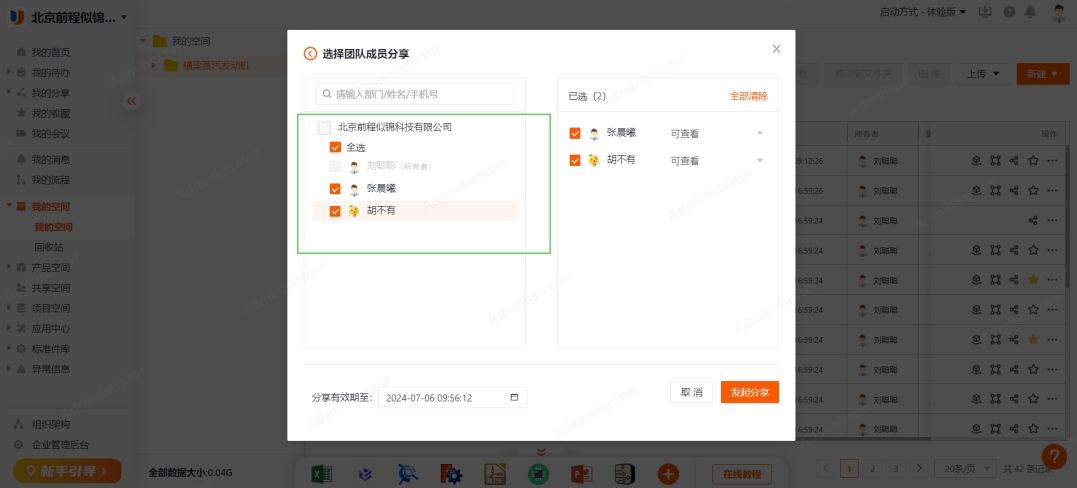Click the orange plus icon in the bottom app bar
The height and width of the screenshot is (488, 1077).
click(668, 474)
